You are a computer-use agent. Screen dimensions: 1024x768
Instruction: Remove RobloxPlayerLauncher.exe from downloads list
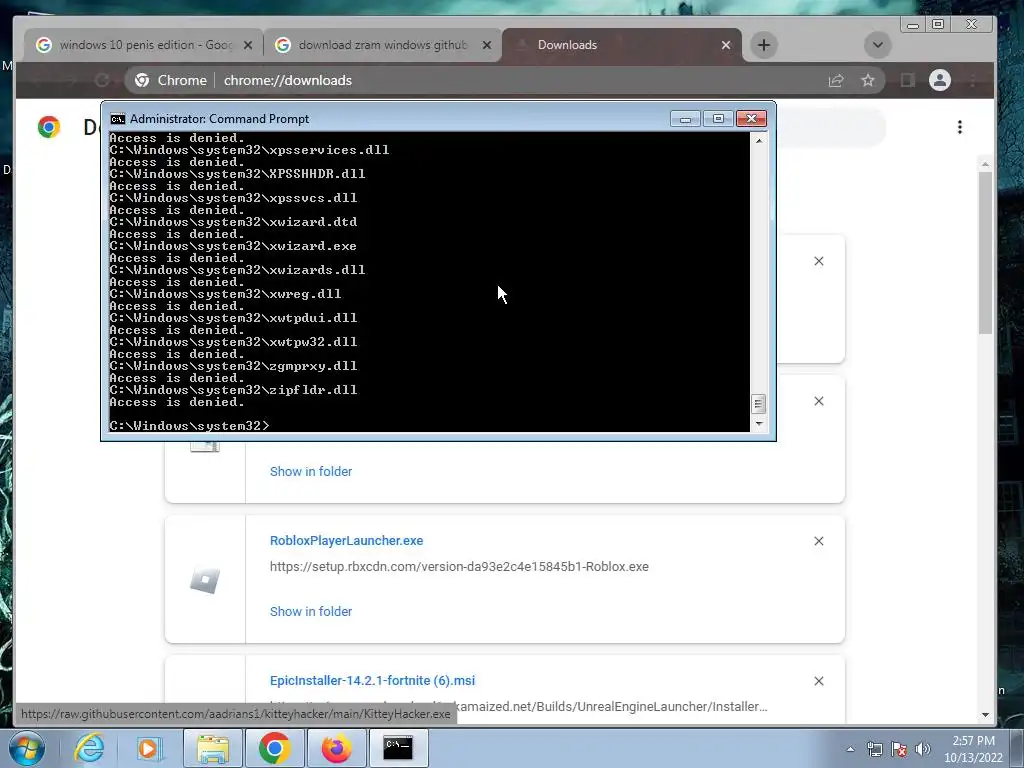point(818,541)
